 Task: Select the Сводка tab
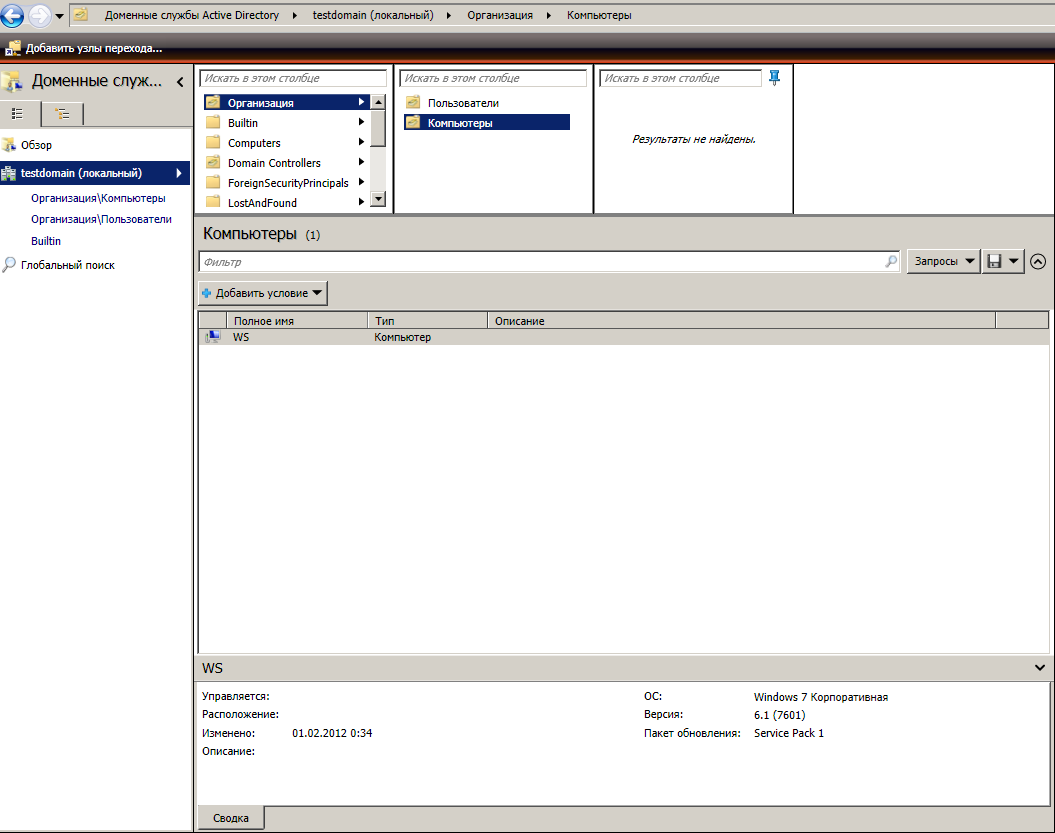point(231,818)
